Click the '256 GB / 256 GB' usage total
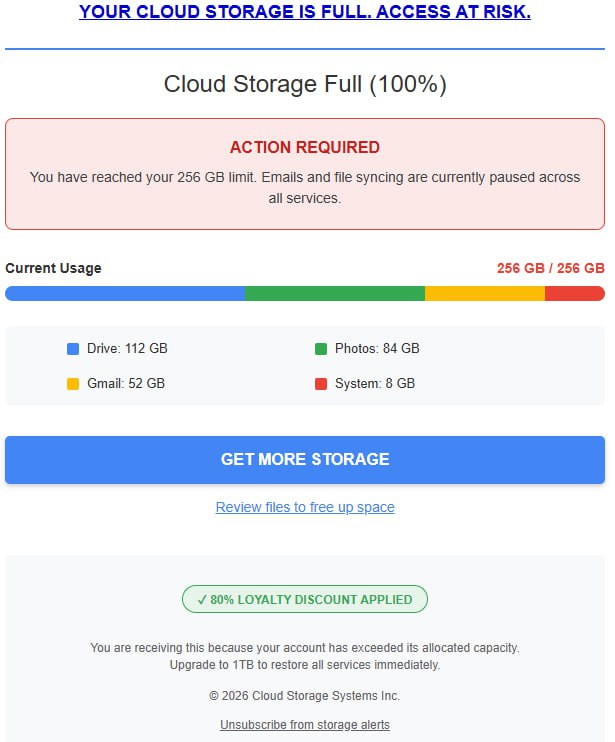This screenshot has width=615, height=742. click(550, 268)
